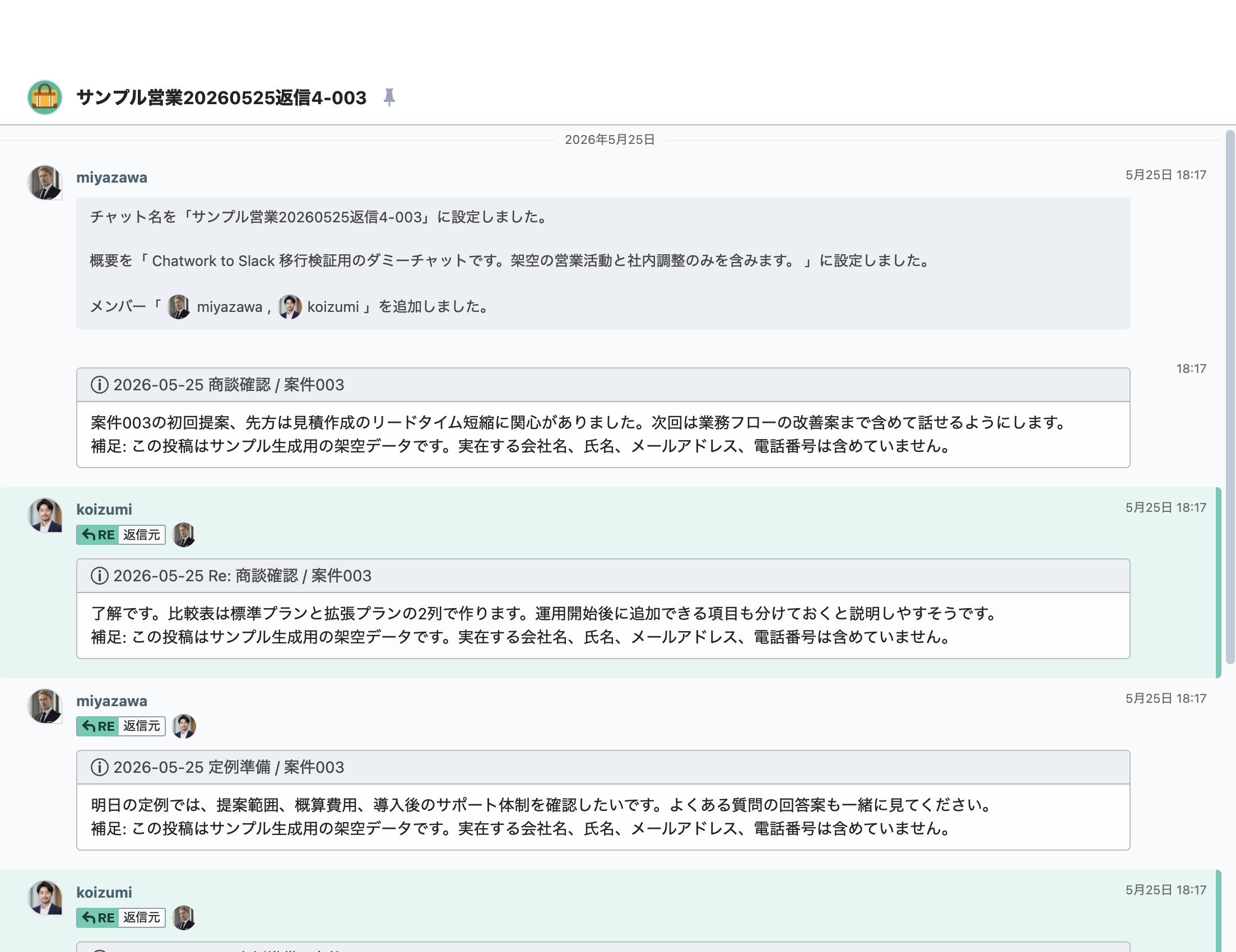Screen dimensions: 1236x952
Task: Click reply-source avatar beside koizumi's first RE badge
Action: tap(184, 535)
